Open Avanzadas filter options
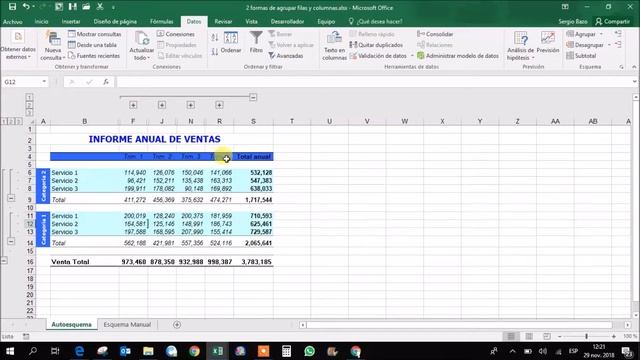Image resolution: width=640 pixels, height=360 pixels. click(286, 56)
